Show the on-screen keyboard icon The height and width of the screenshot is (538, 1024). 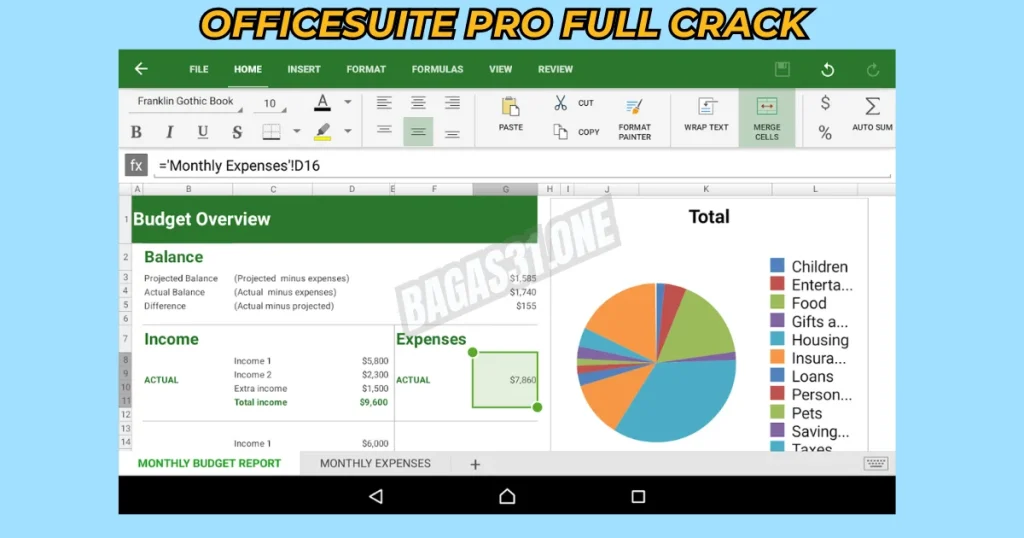876,464
